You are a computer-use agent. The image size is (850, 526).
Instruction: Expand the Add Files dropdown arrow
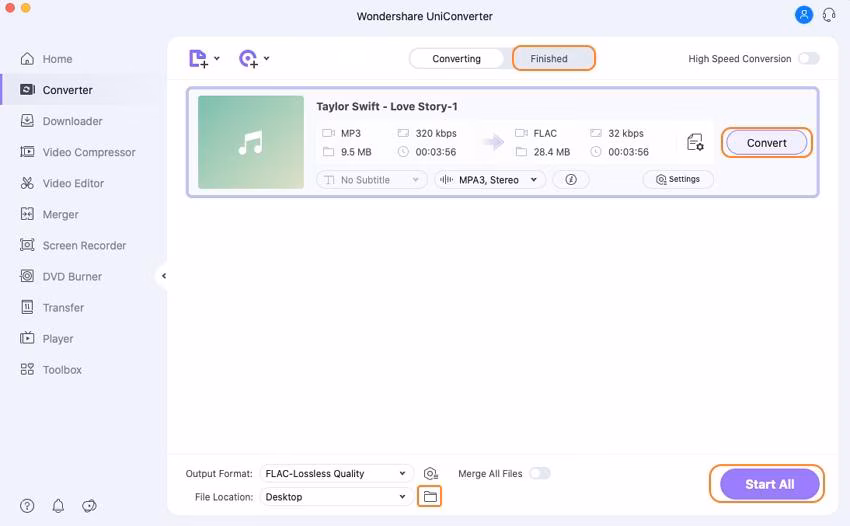[217, 58]
